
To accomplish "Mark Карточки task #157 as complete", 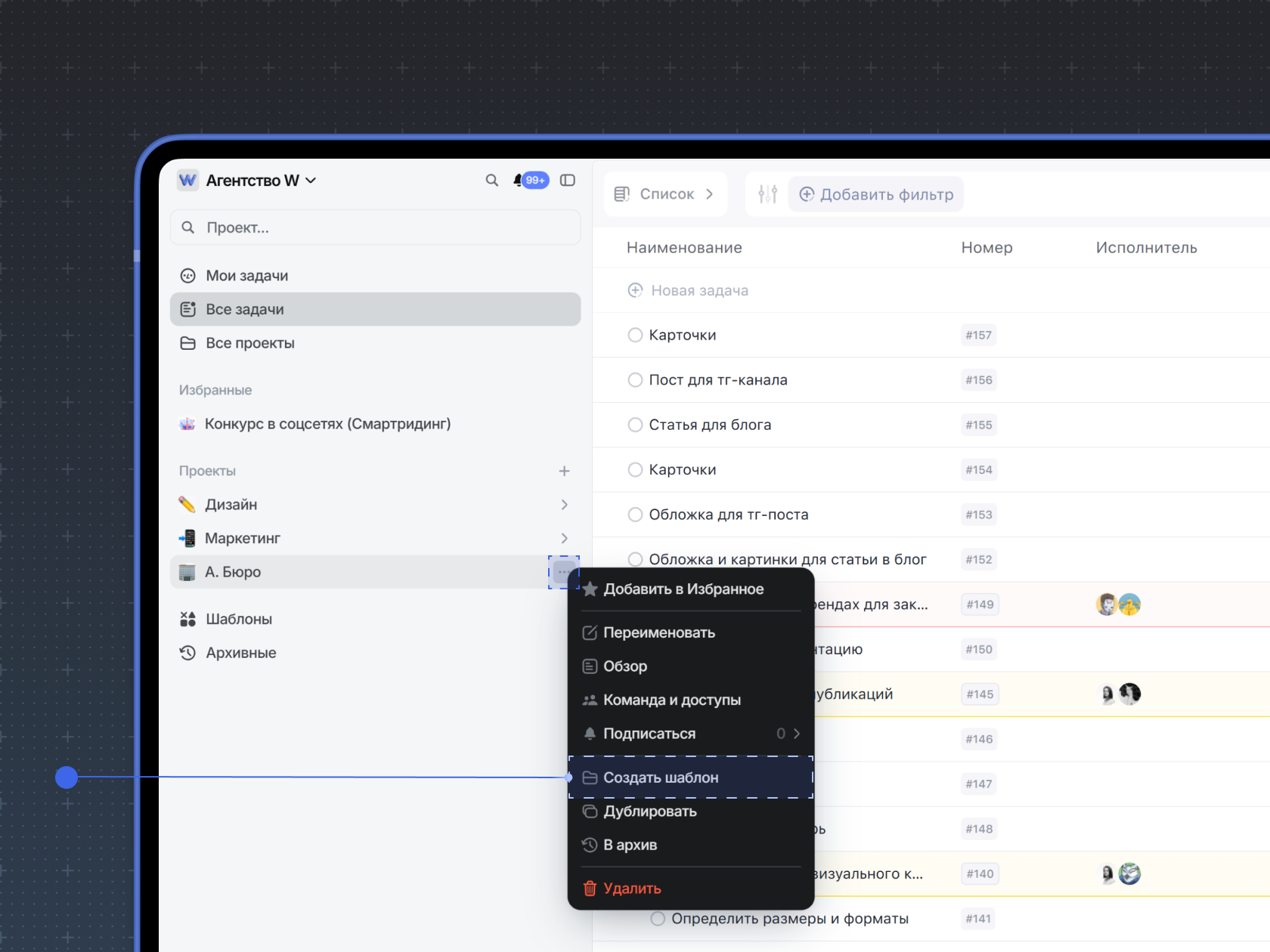I will click(x=635, y=335).
